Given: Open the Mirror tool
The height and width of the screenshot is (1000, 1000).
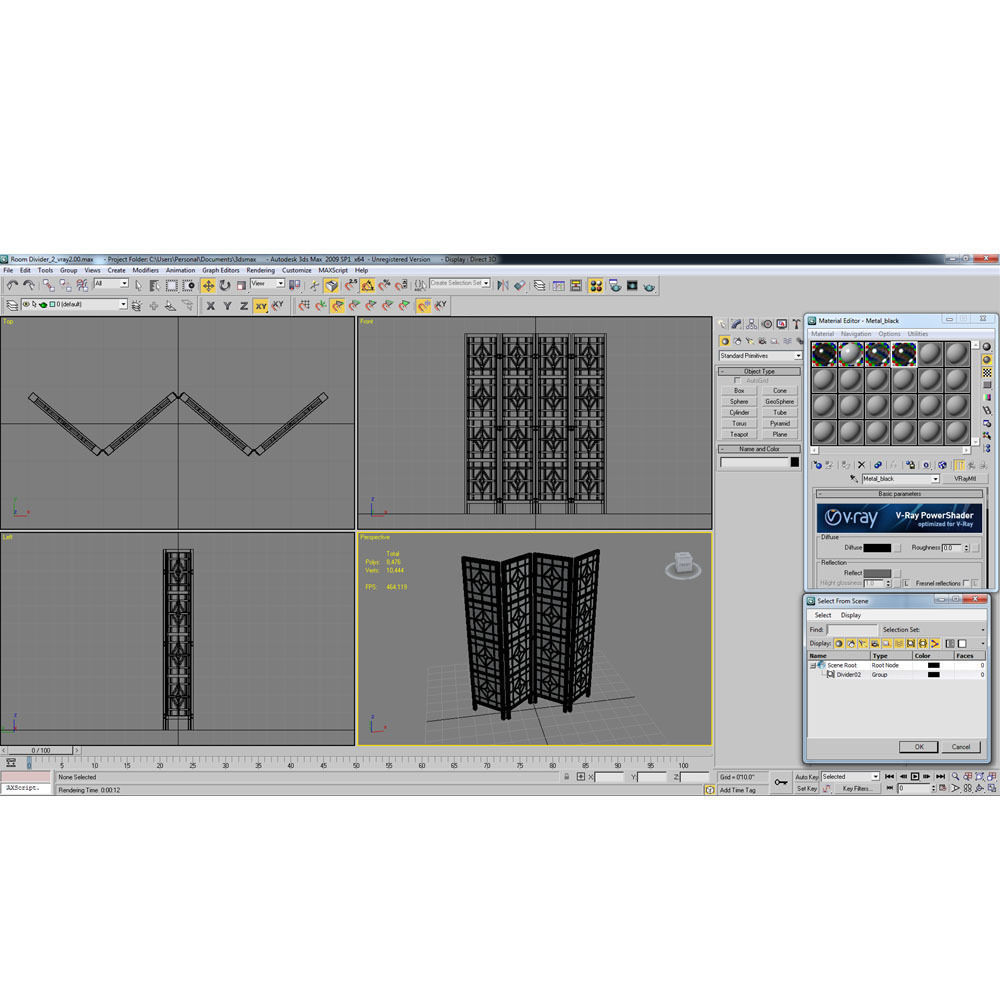Looking at the screenshot, I should click(503, 286).
